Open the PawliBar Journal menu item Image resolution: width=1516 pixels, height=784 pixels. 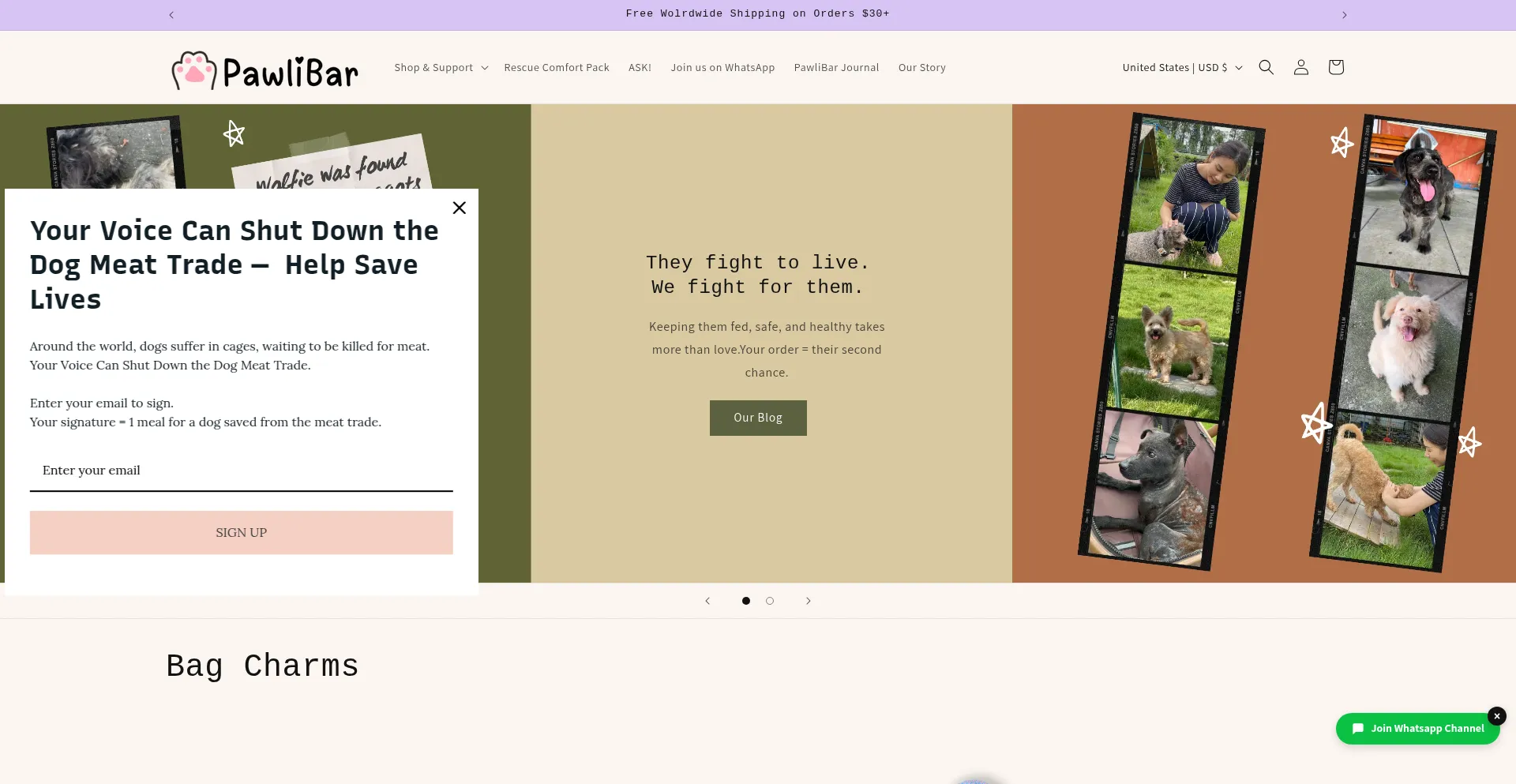tap(836, 67)
